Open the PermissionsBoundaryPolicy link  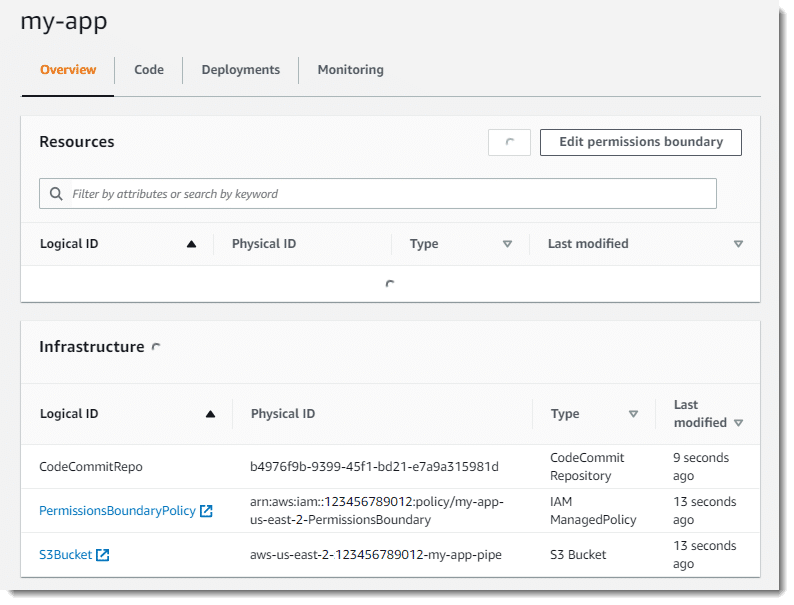(x=117, y=511)
